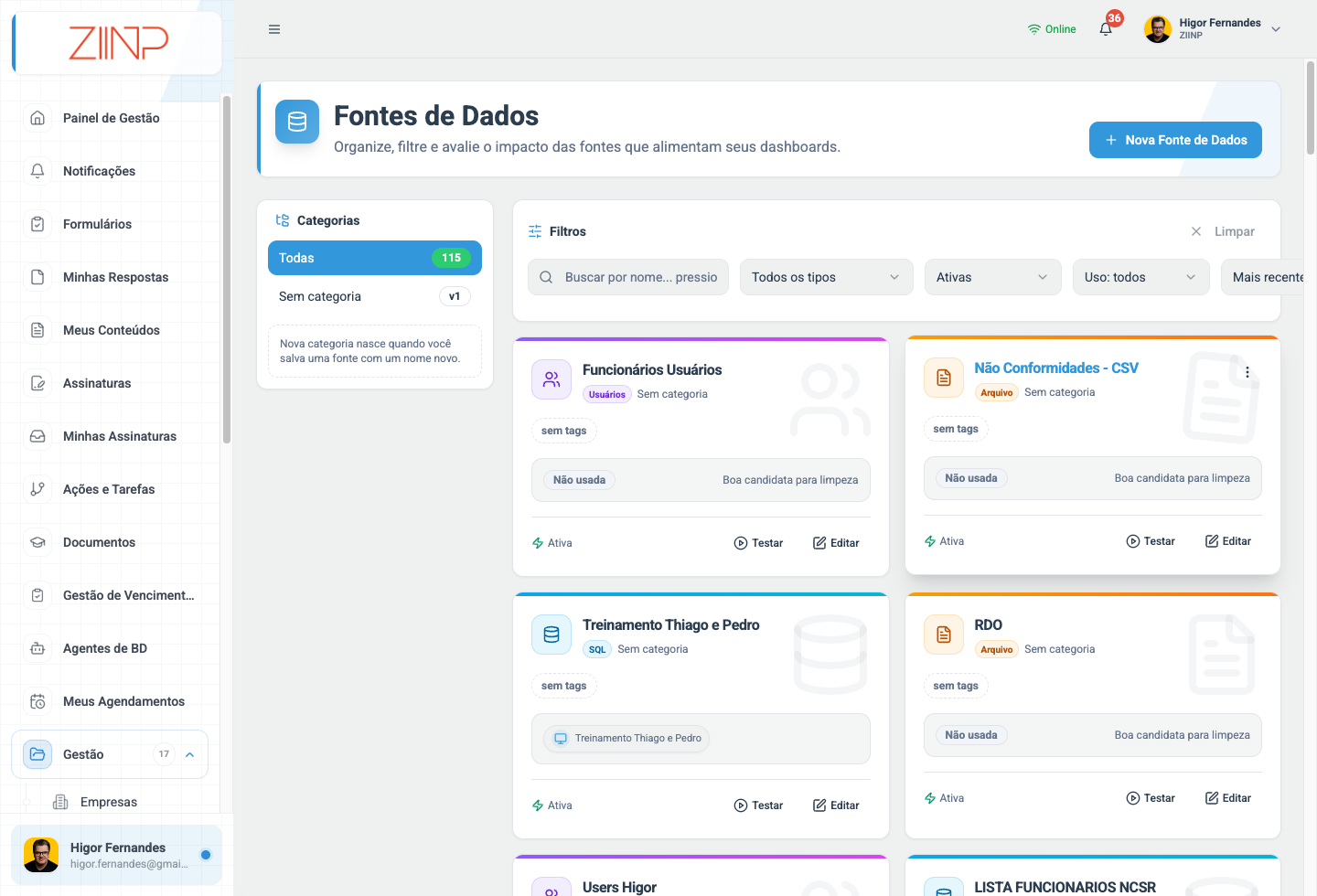This screenshot has height=896, width=1317.
Task: Click Testar on Não Conformidades - CSV card
Action: (1151, 541)
